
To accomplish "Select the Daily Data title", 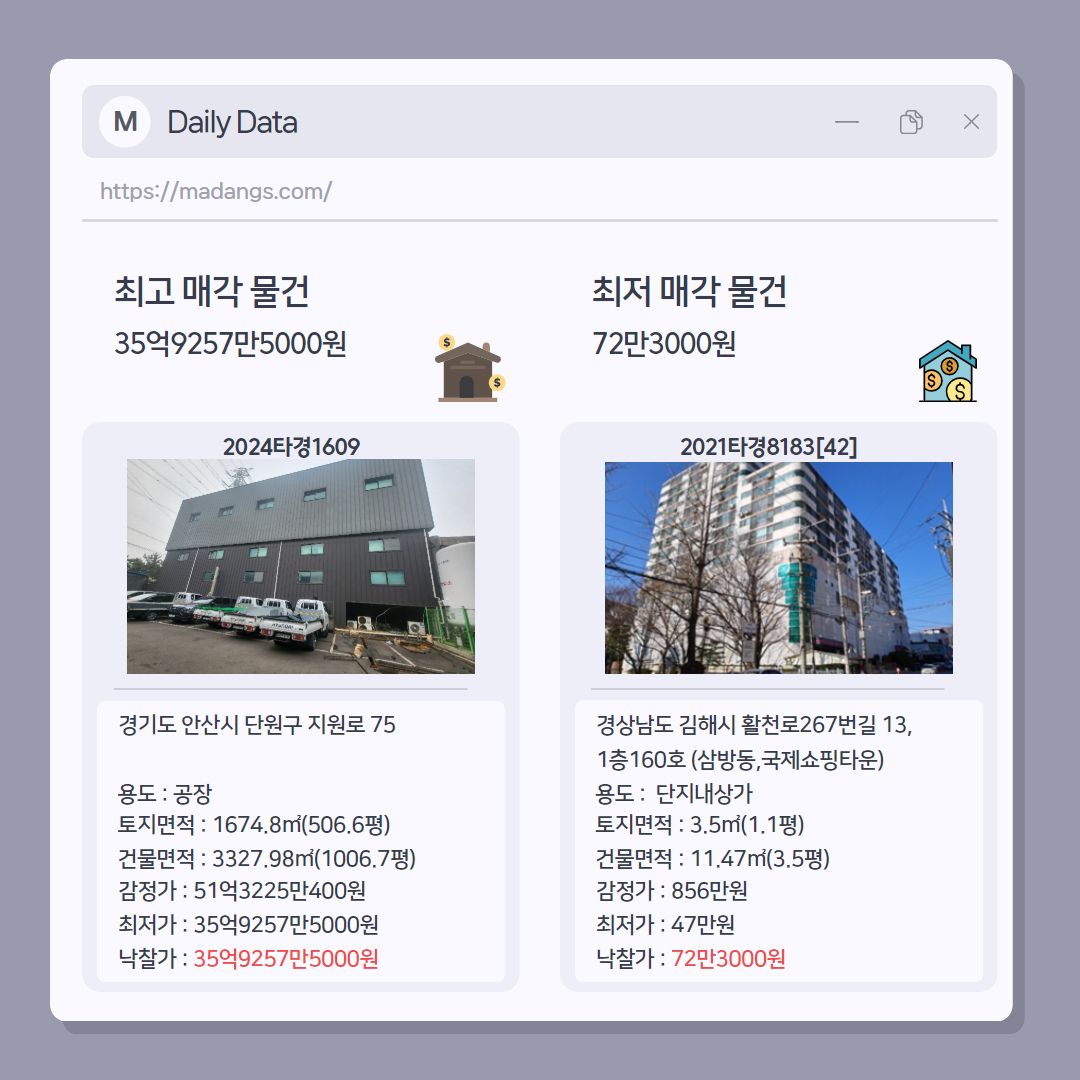I will (x=233, y=123).
